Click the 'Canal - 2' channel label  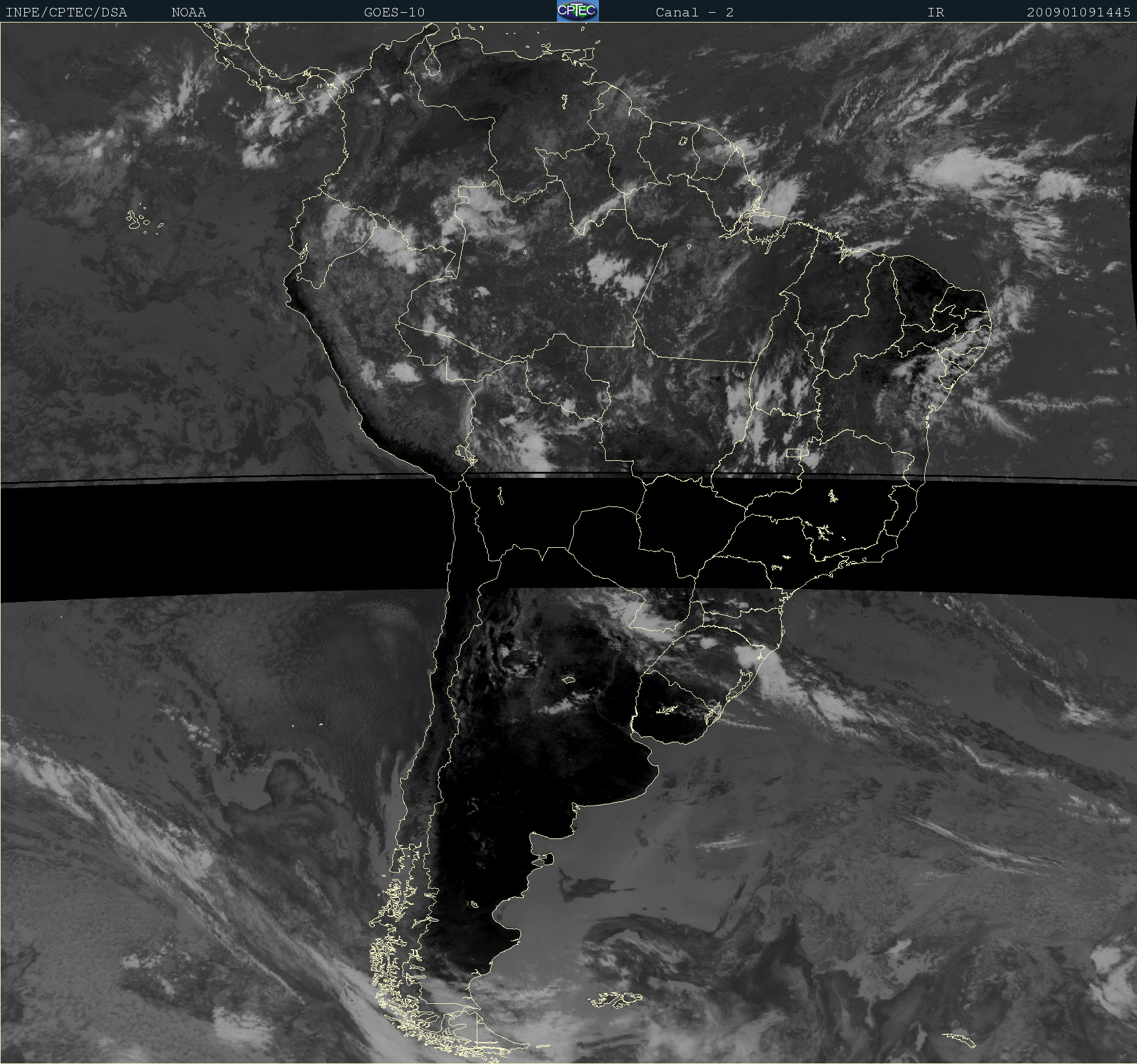pos(695,12)
